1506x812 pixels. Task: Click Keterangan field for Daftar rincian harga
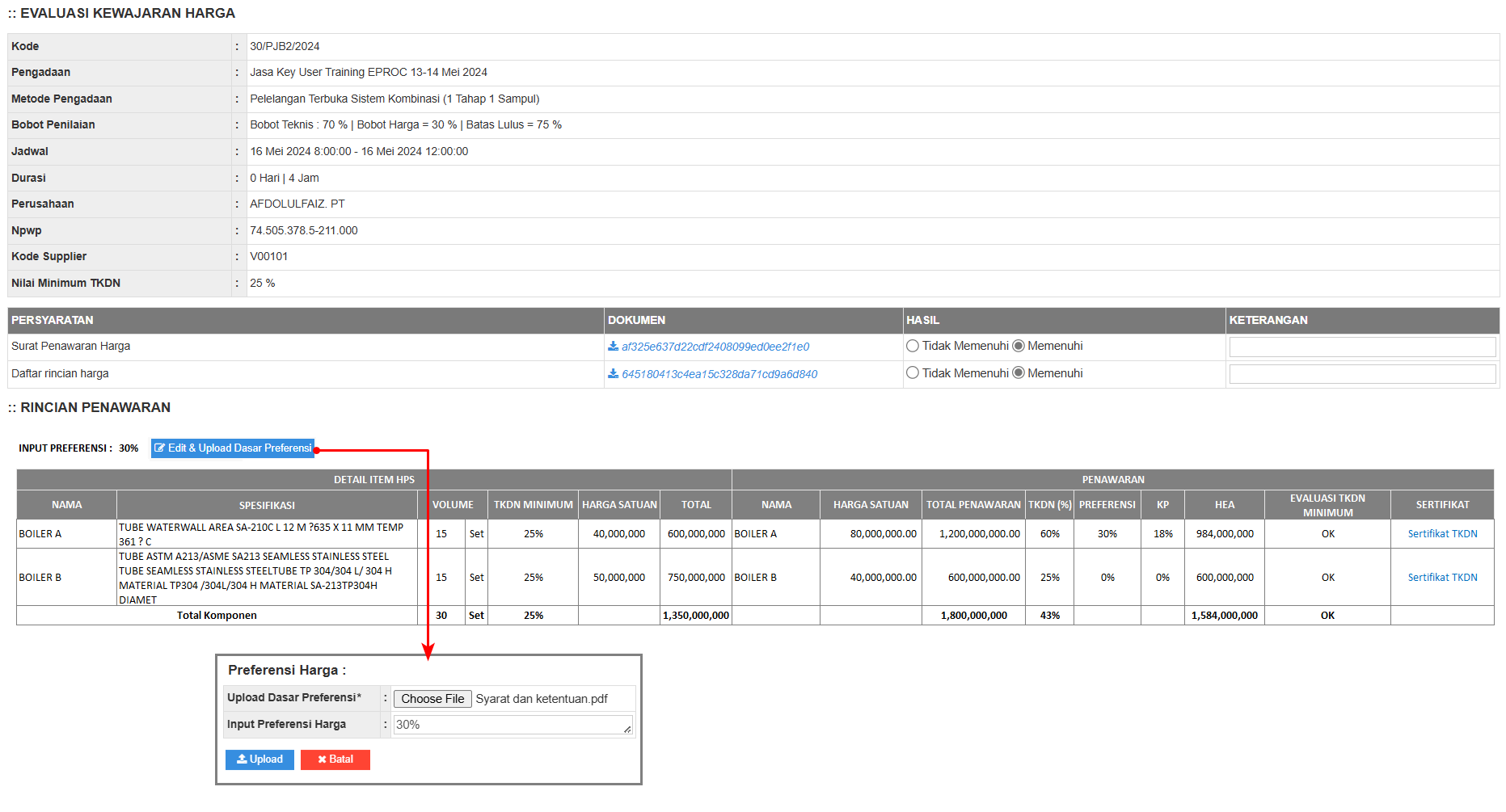(x=1362, y=374)
